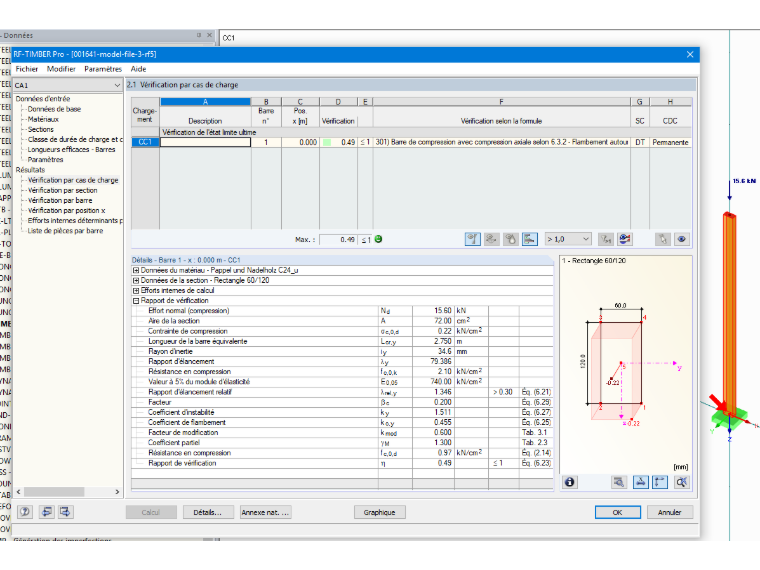Open the section info icon
The width and height of the screenshot is (760, 570).
(570, 482)
